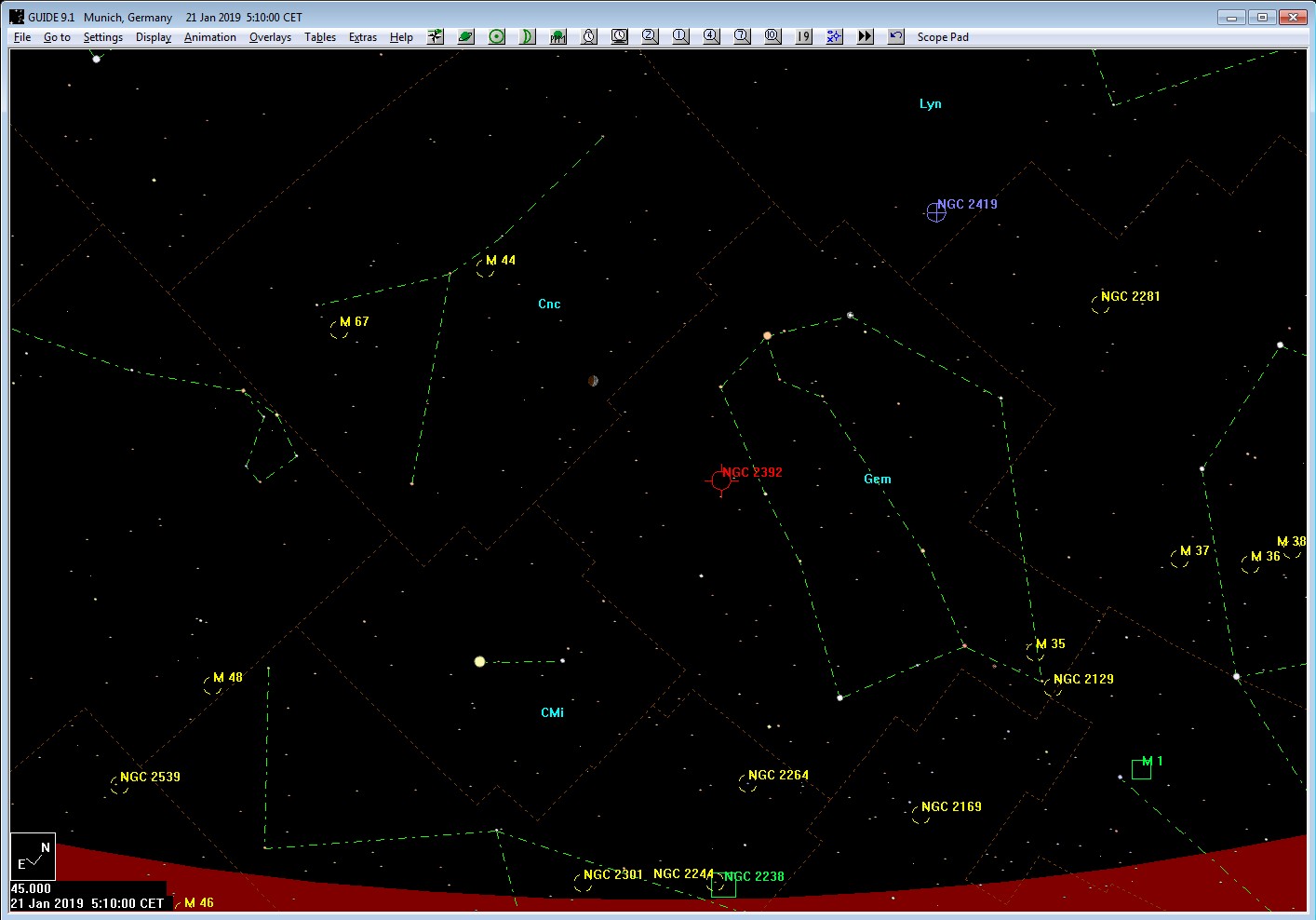Click the 19 toolbar button
The height and width of the screenshot is (920, 1316).
pyautogui.click(x=804, y=36)
